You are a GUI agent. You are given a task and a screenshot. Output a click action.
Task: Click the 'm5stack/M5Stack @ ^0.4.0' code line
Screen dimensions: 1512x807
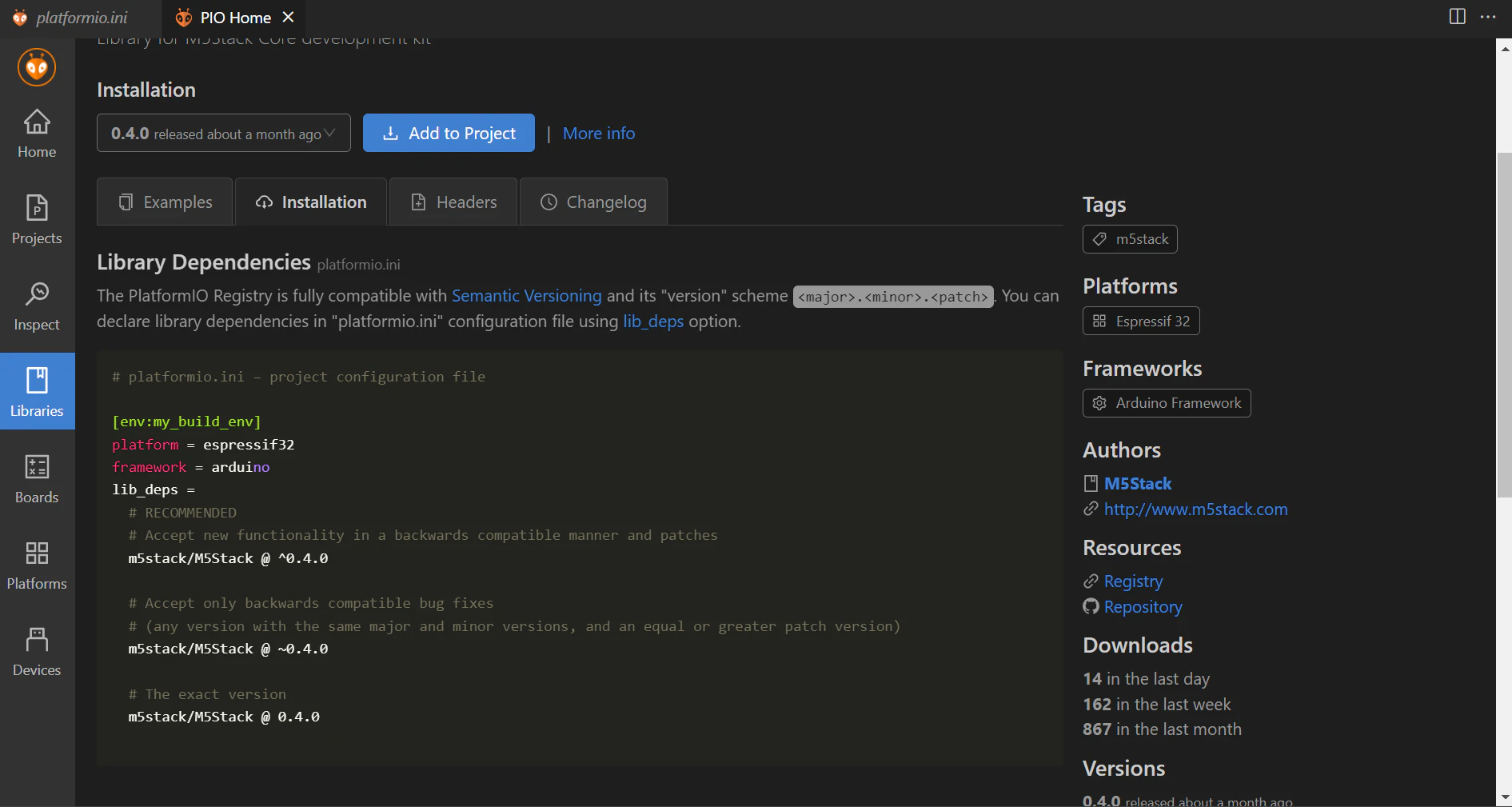(x=228, y=558)
